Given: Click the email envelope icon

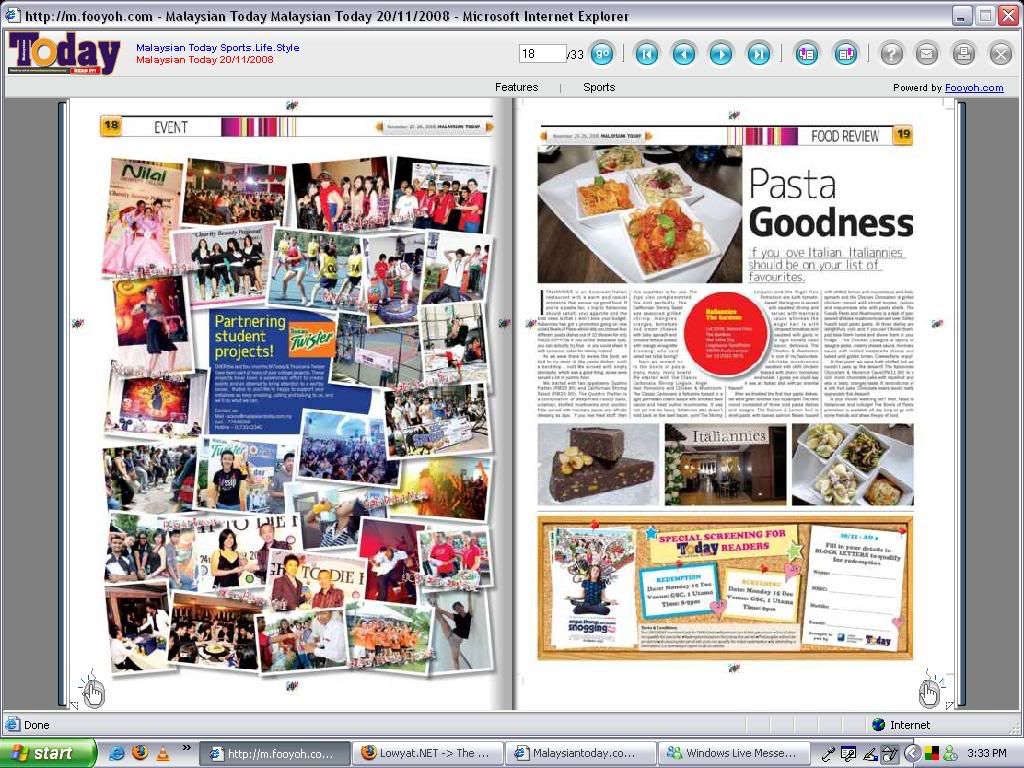Looking at the screenshot, I should click(927, 54).
